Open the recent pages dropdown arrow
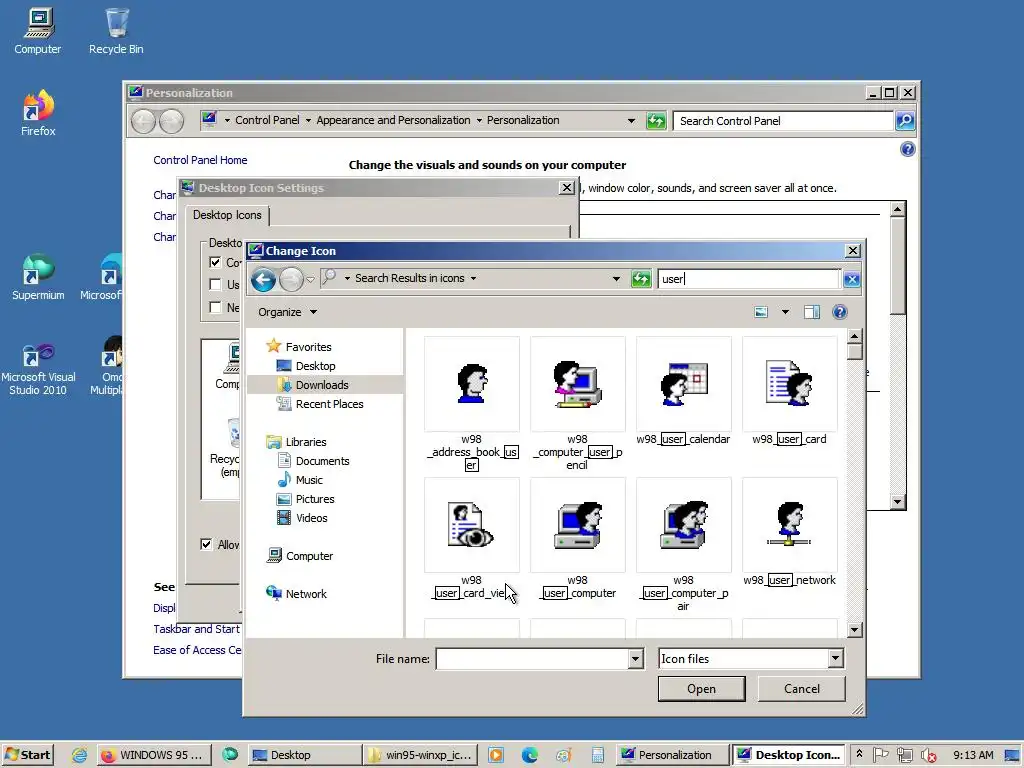This screenshot has width=1024, height=768. [311, 280]
